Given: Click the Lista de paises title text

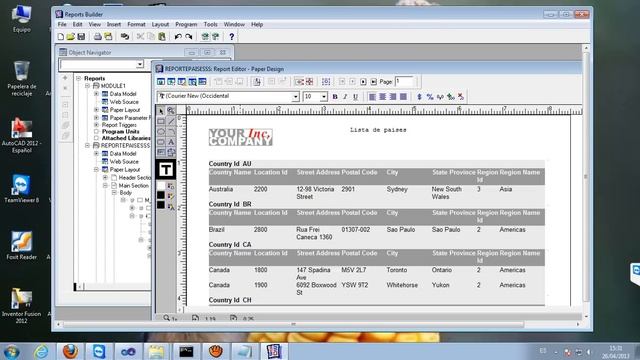Looking at the screenshot, I should tap(378, 130).
